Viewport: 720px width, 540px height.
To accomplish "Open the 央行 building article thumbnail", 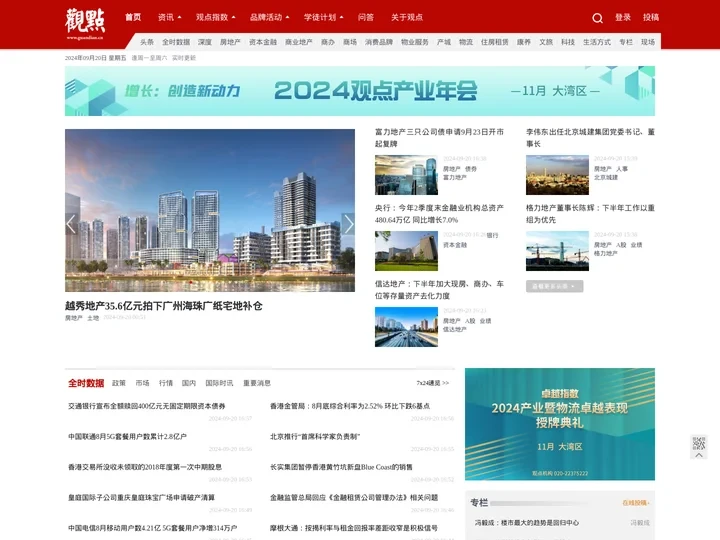I will (406, 251).
